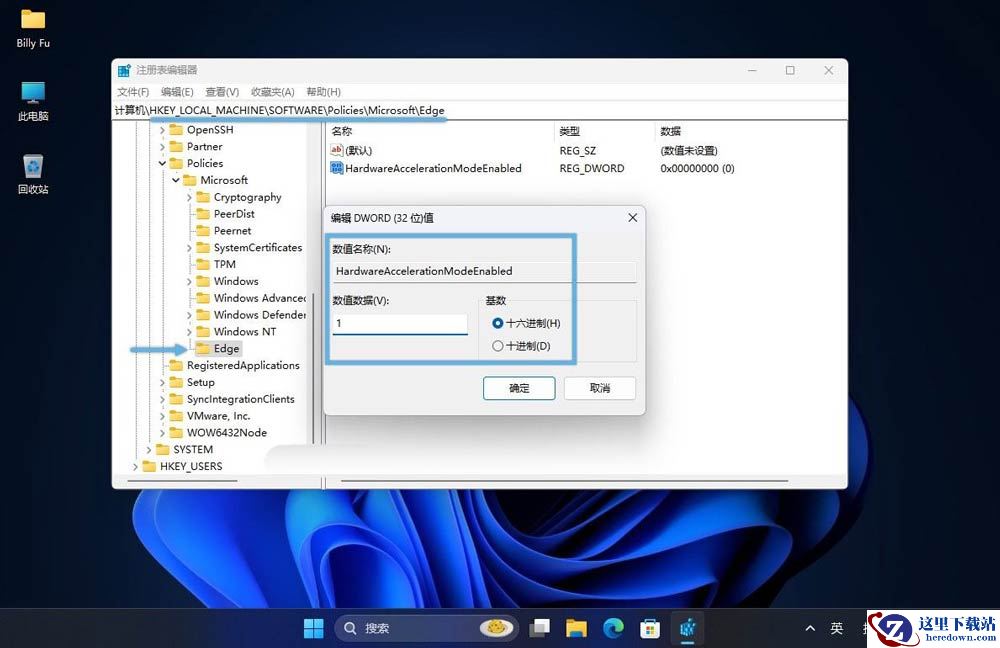The width and height of the screenshot is (1000, 648).
Task: Click the Registry Editor taskbar icon
Action: click(x=688, y=628)
